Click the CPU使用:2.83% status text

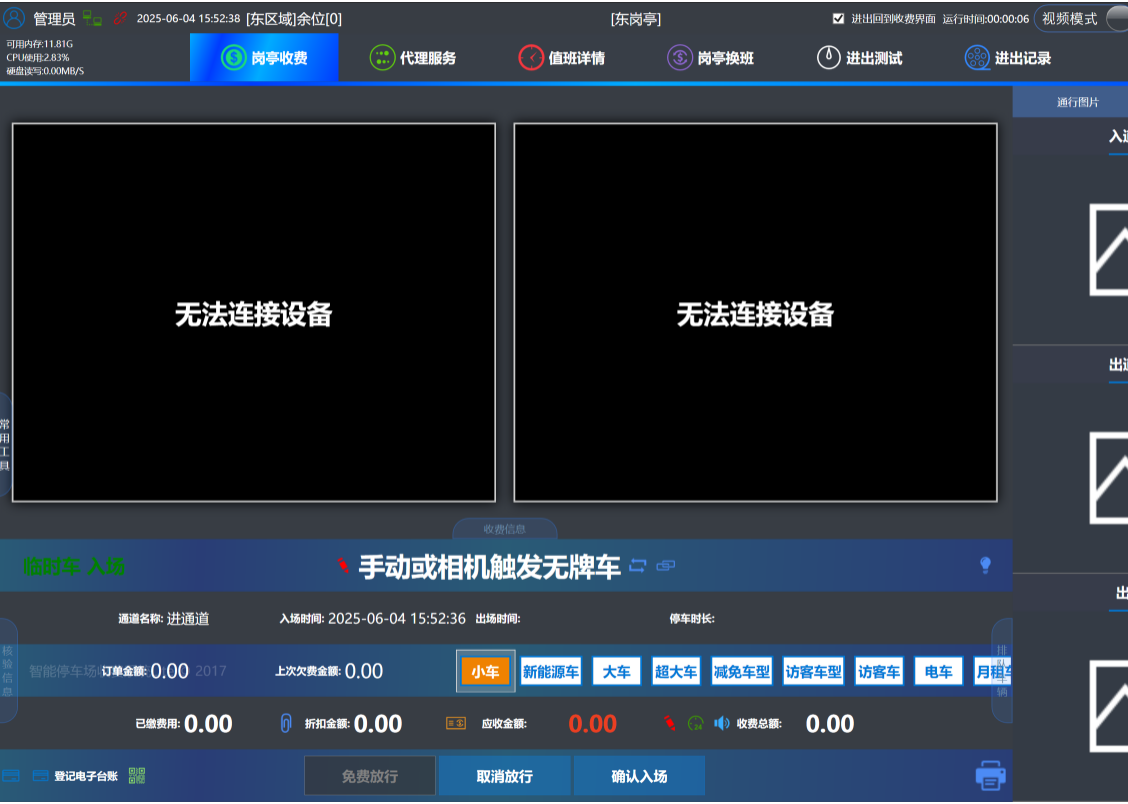38,58
